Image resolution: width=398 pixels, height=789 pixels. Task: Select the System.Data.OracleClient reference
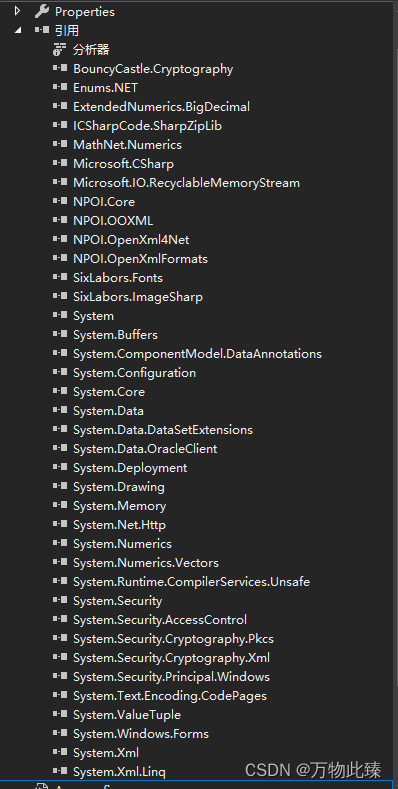point(145,449)
